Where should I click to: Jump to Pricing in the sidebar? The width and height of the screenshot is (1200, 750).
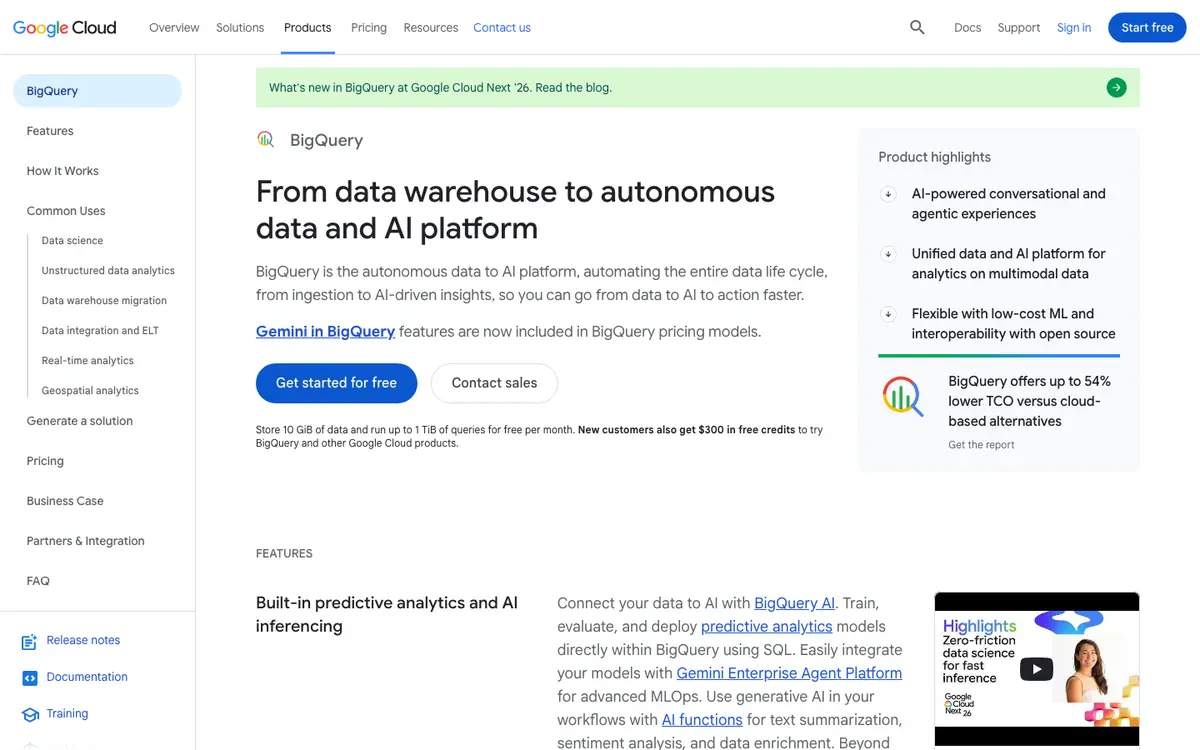click(x=45, y=461)
